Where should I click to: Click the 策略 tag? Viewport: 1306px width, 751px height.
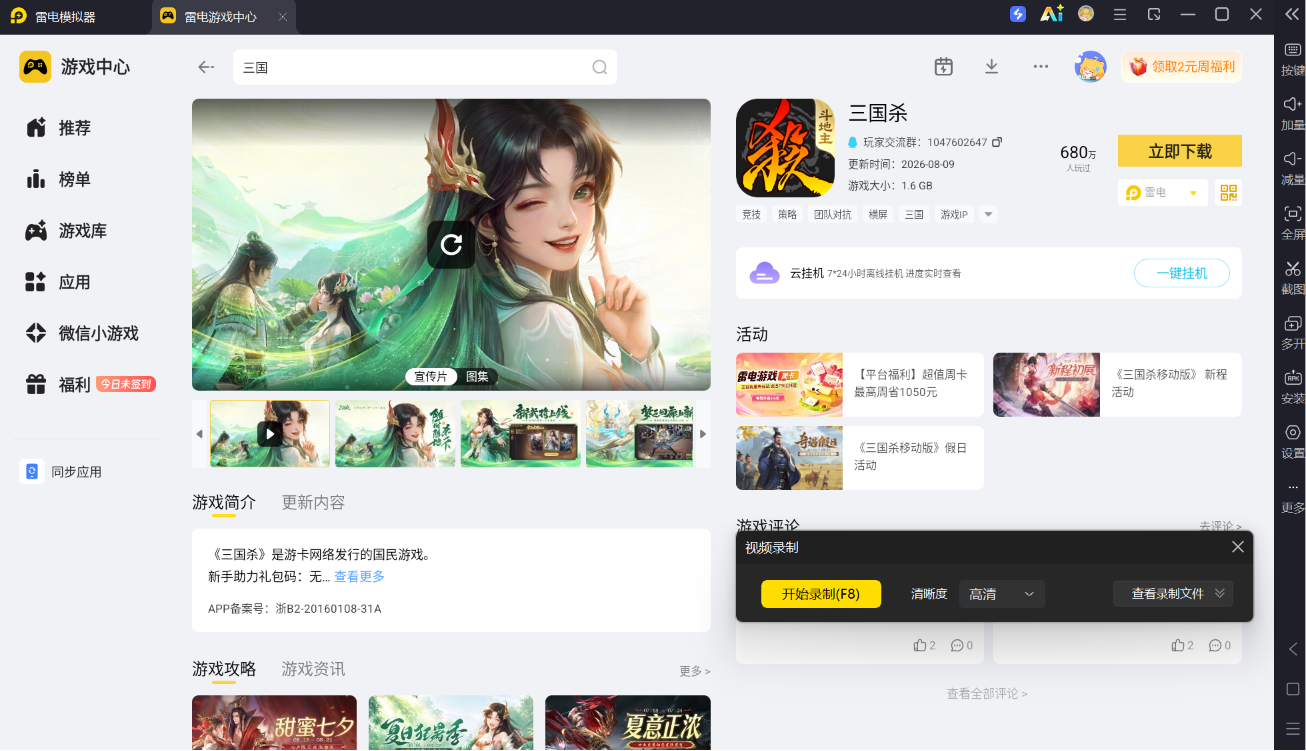[x=788, y=214]
